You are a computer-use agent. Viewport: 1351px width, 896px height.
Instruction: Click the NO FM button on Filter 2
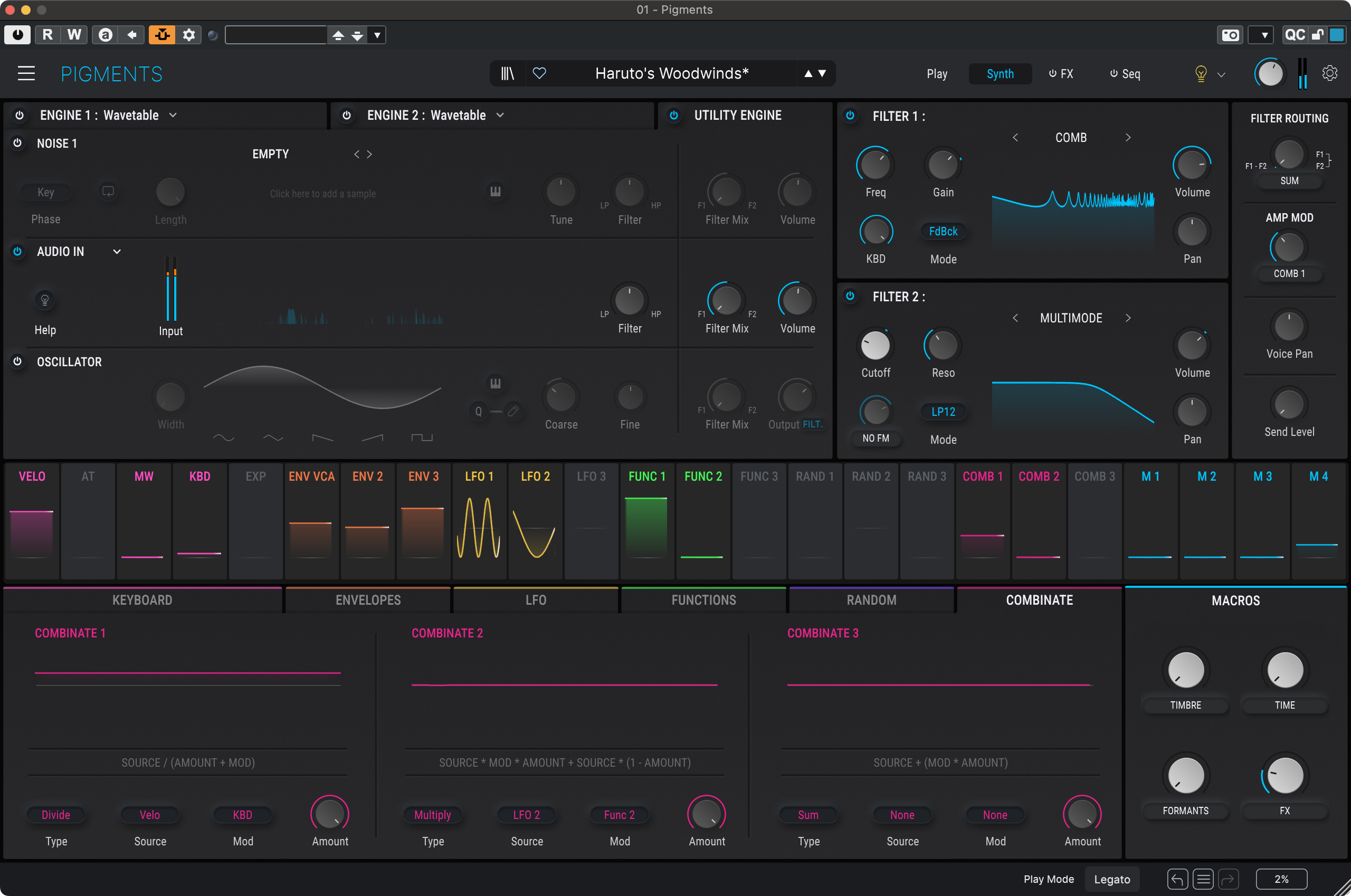[876, 438]
